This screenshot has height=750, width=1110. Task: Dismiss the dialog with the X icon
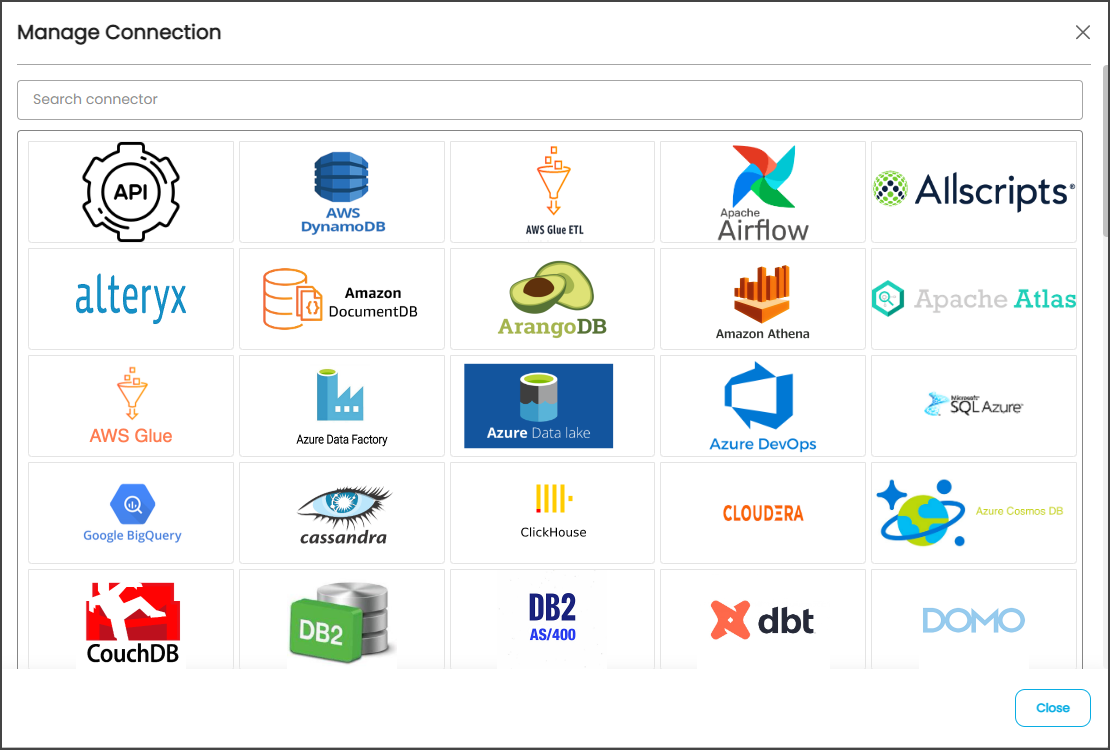[x=1082, y=33]
